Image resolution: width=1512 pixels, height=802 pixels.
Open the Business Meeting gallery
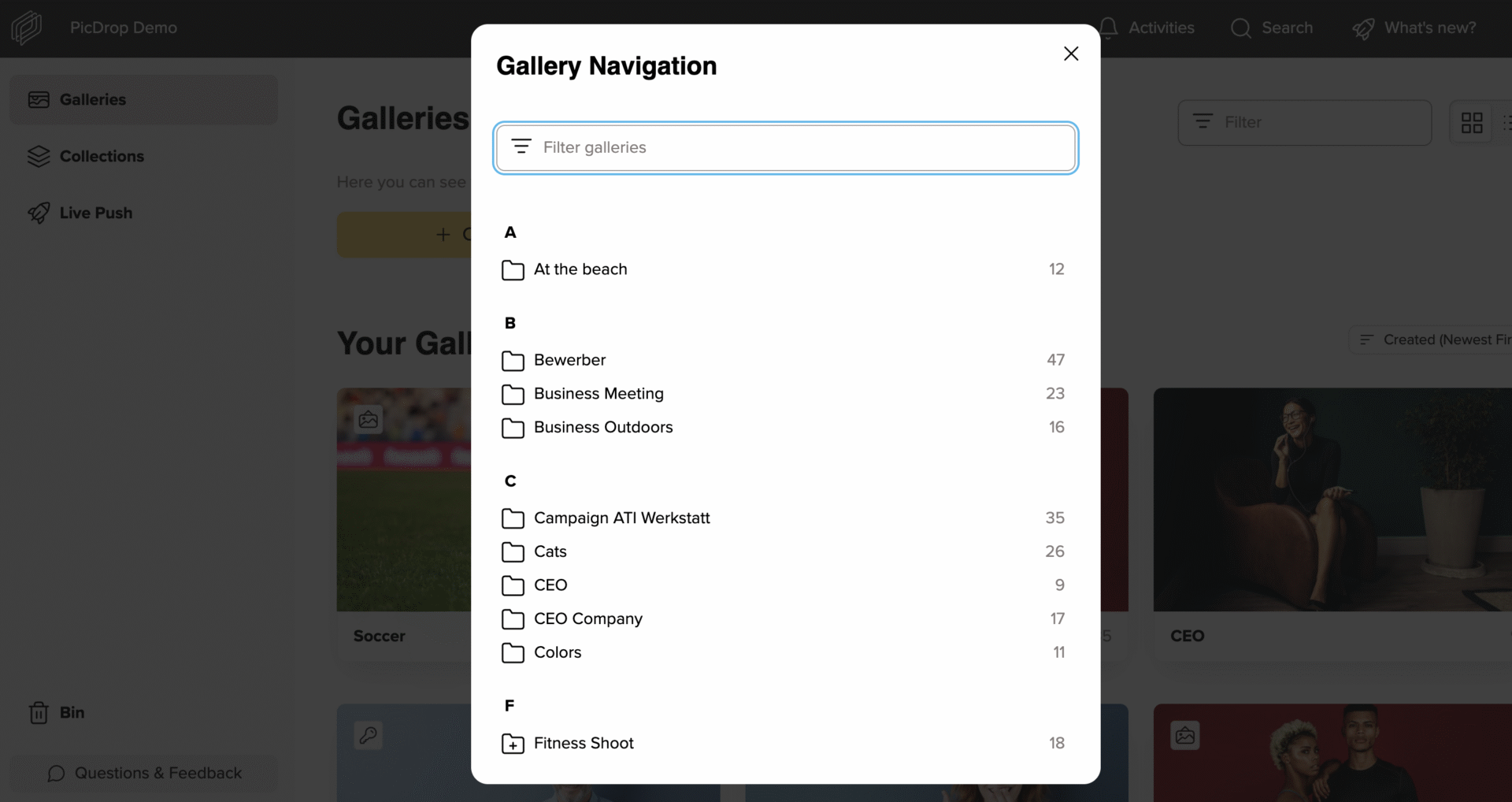tap(598, 394)
